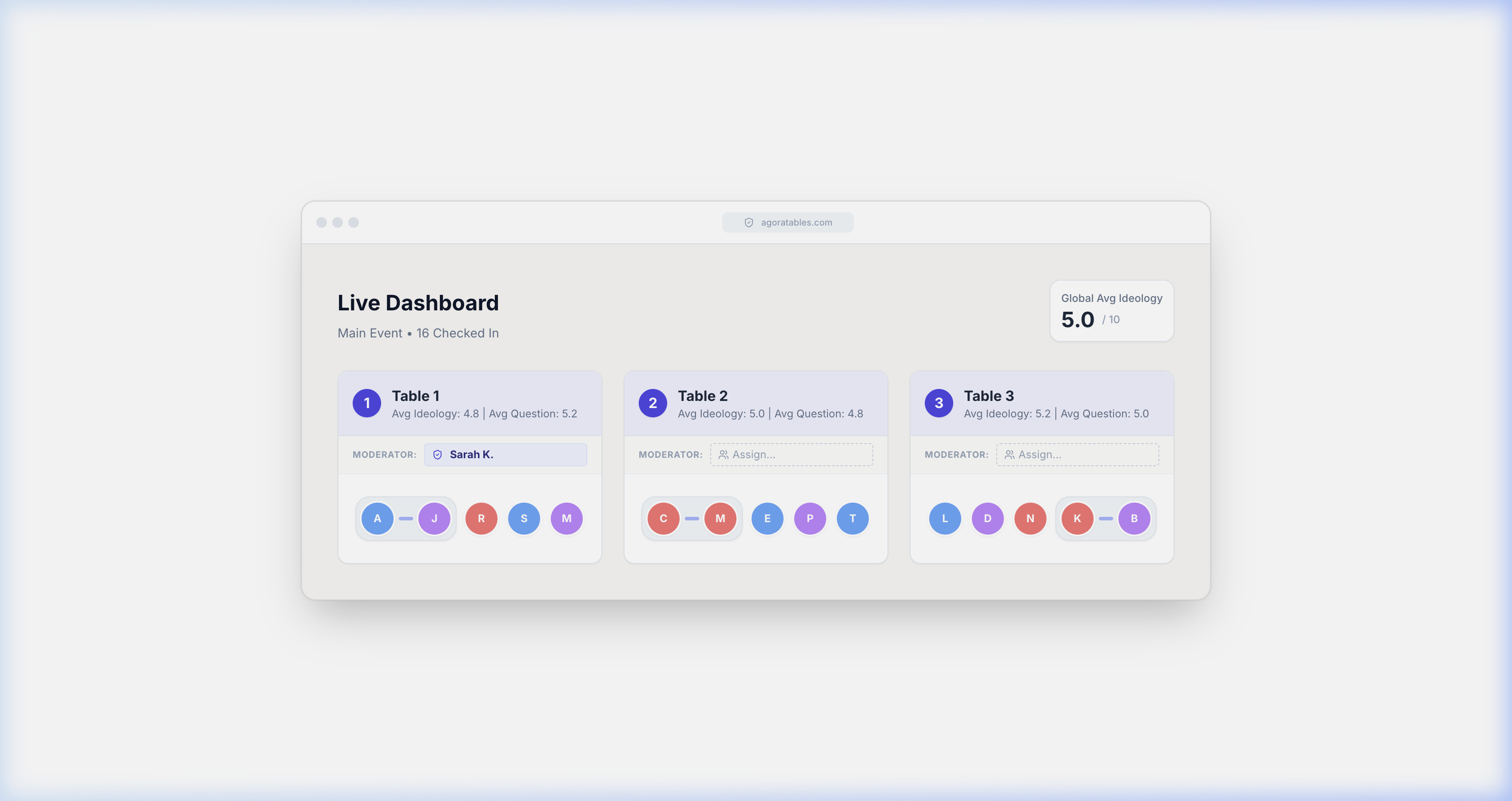
Task: Click the assign-user icon in Table 3's moderator field
Action: tap(1009, 454)
